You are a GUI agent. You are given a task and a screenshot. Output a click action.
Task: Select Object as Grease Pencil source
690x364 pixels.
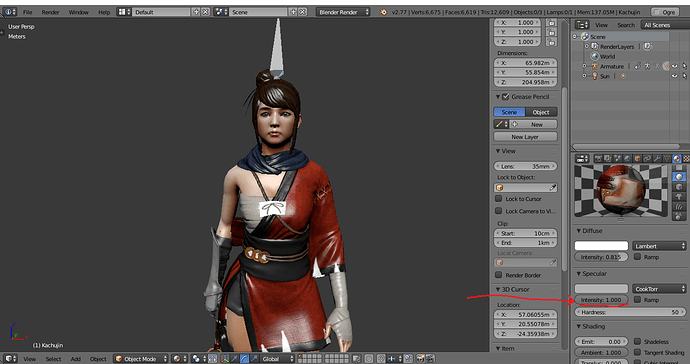[541, 112]
